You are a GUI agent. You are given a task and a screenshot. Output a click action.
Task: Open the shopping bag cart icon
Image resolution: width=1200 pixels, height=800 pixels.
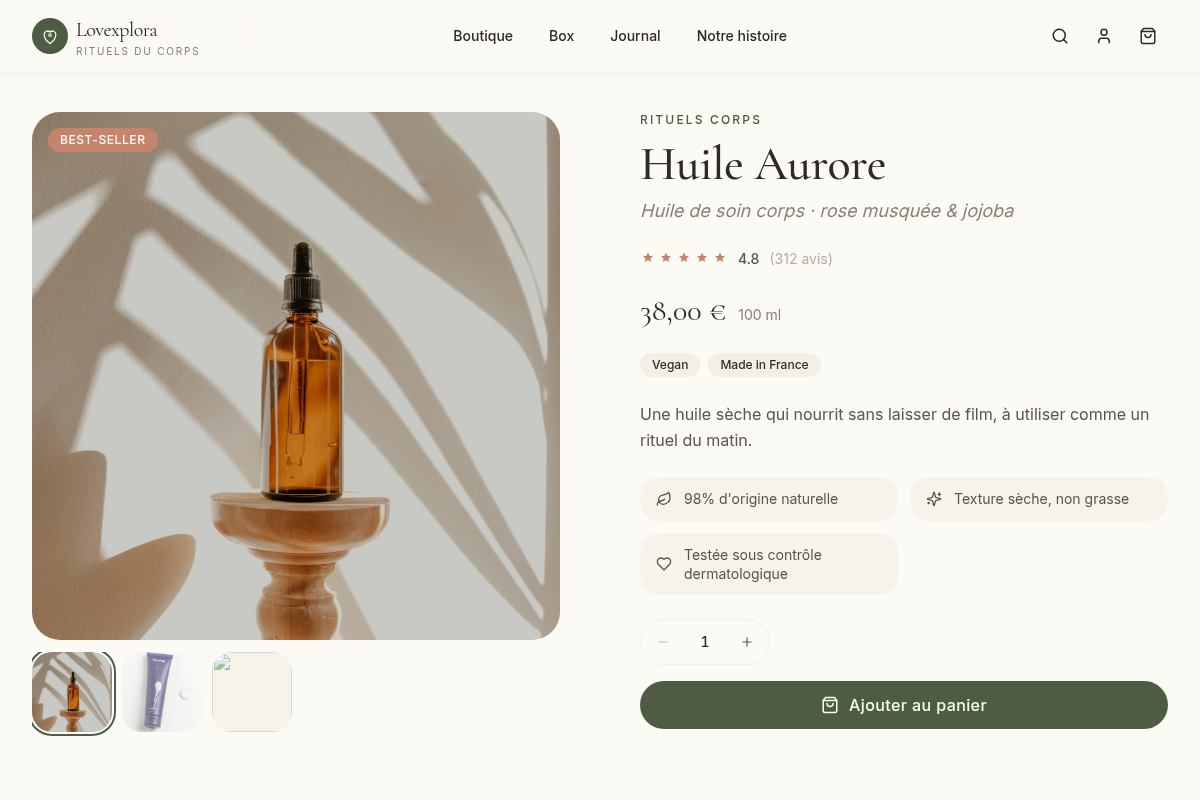(x=1148, y=36)
